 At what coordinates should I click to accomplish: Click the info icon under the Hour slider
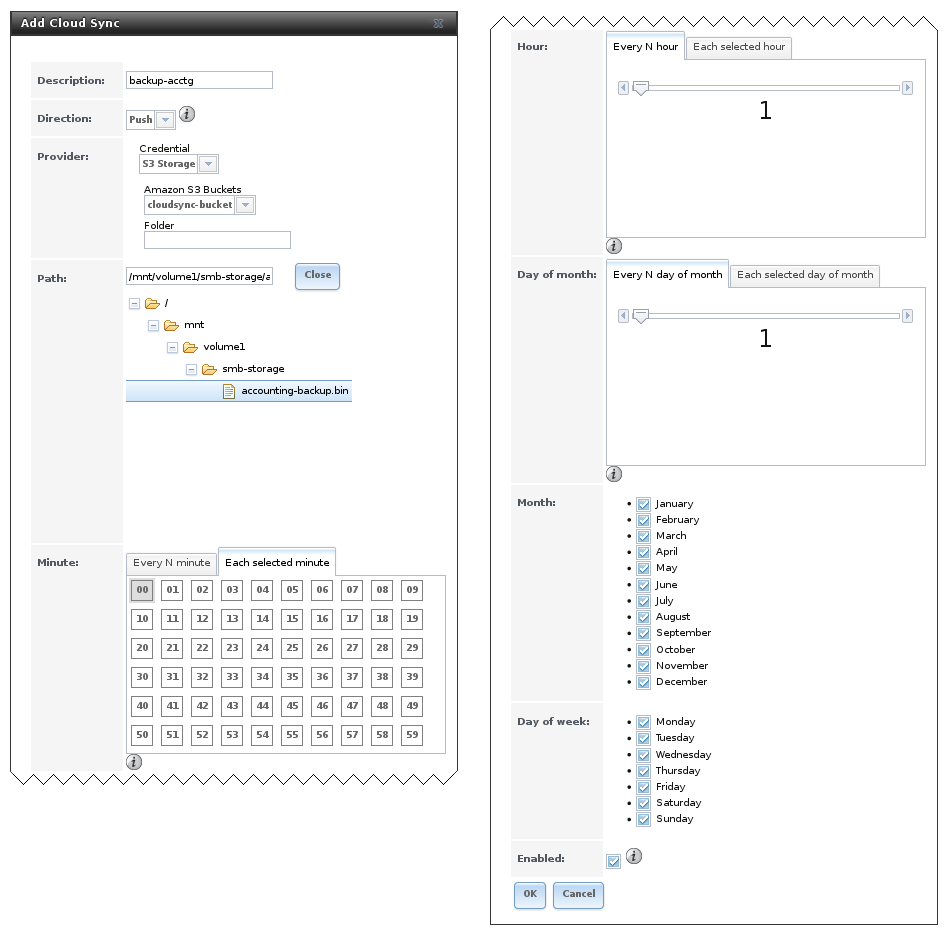614,246
